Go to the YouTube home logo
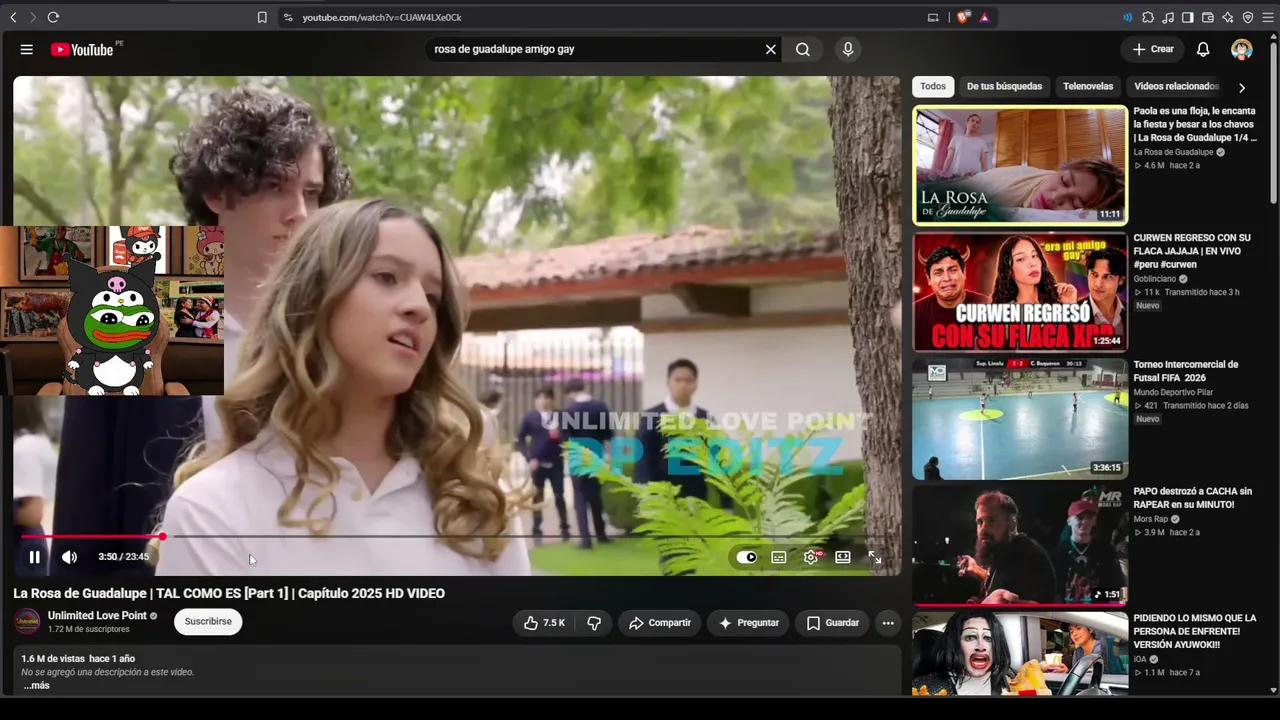1280x720 pixels. coord(82,49)
